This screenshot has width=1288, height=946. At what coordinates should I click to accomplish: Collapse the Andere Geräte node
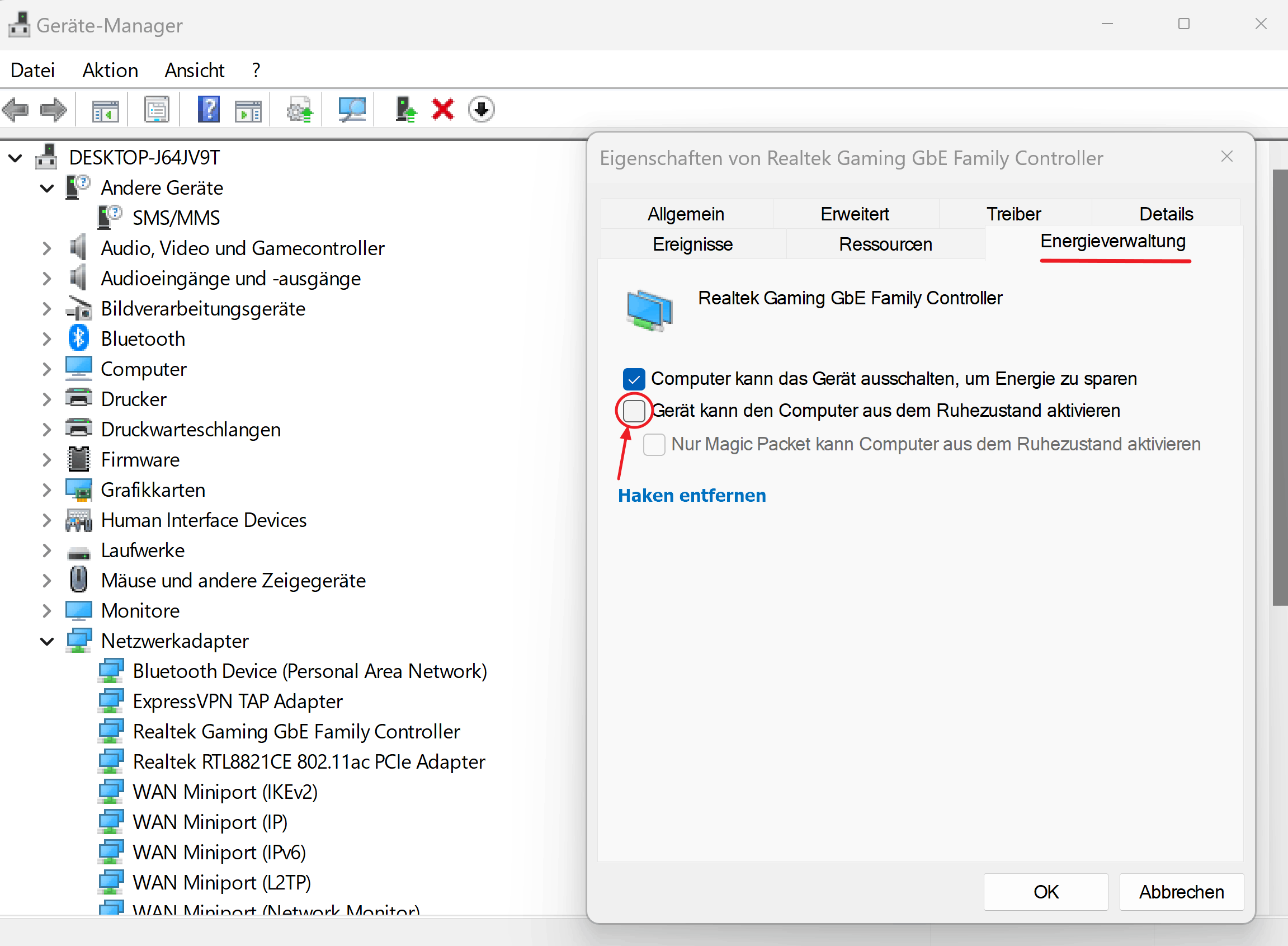click(x=47, y=188)
